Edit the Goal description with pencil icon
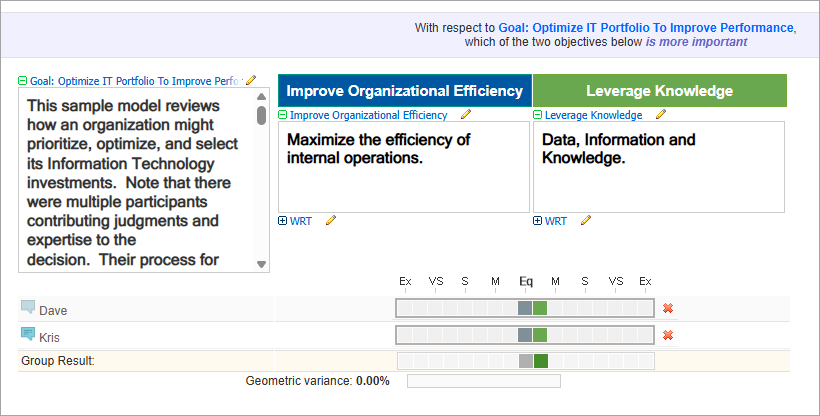Screen dimensions: 820x416 coord(251,81)
